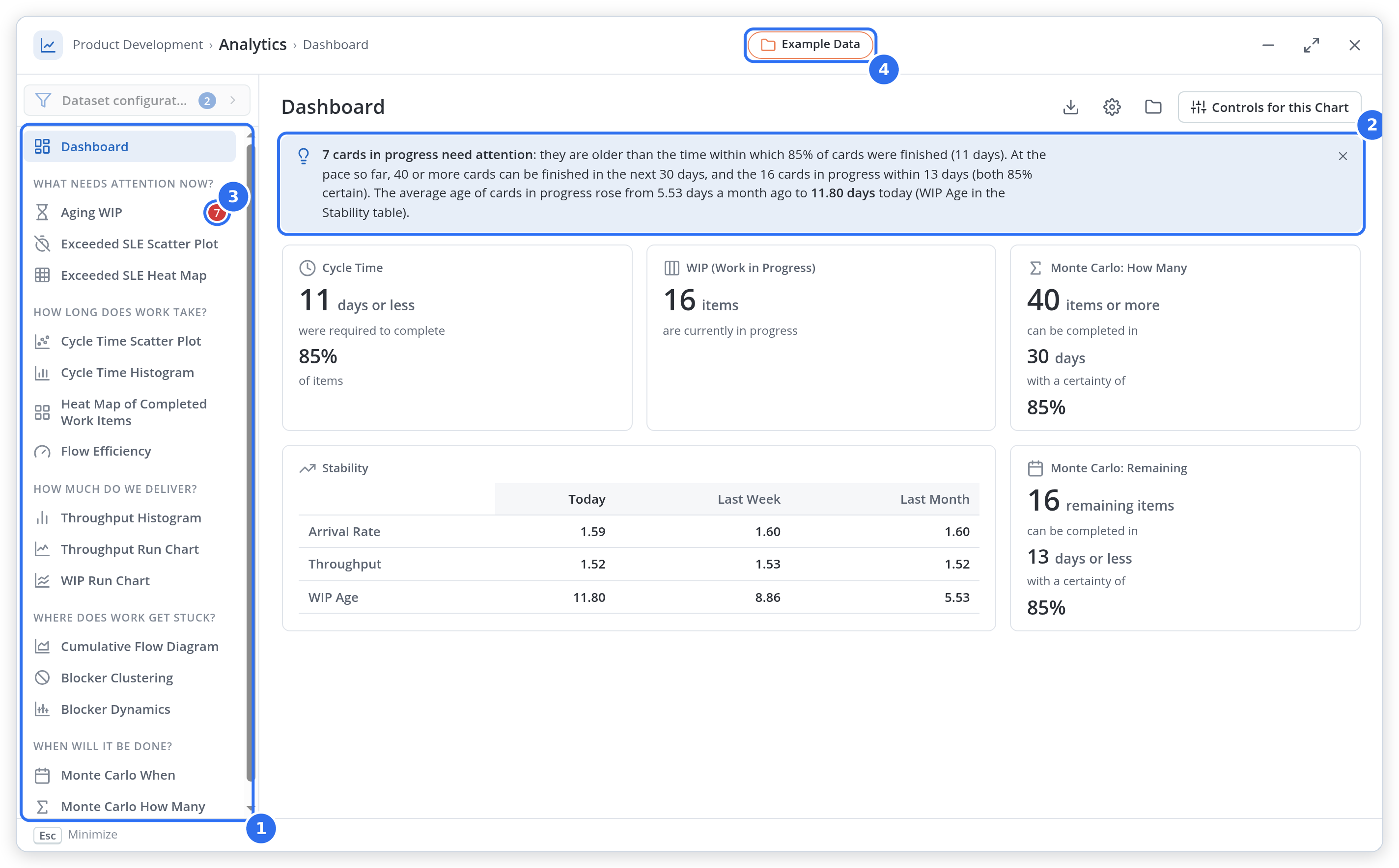Click the sigma icon on Monte Carlo How Many card
The height and width of the screenshot is (868, 1399).
click(x=1035, y=268)
